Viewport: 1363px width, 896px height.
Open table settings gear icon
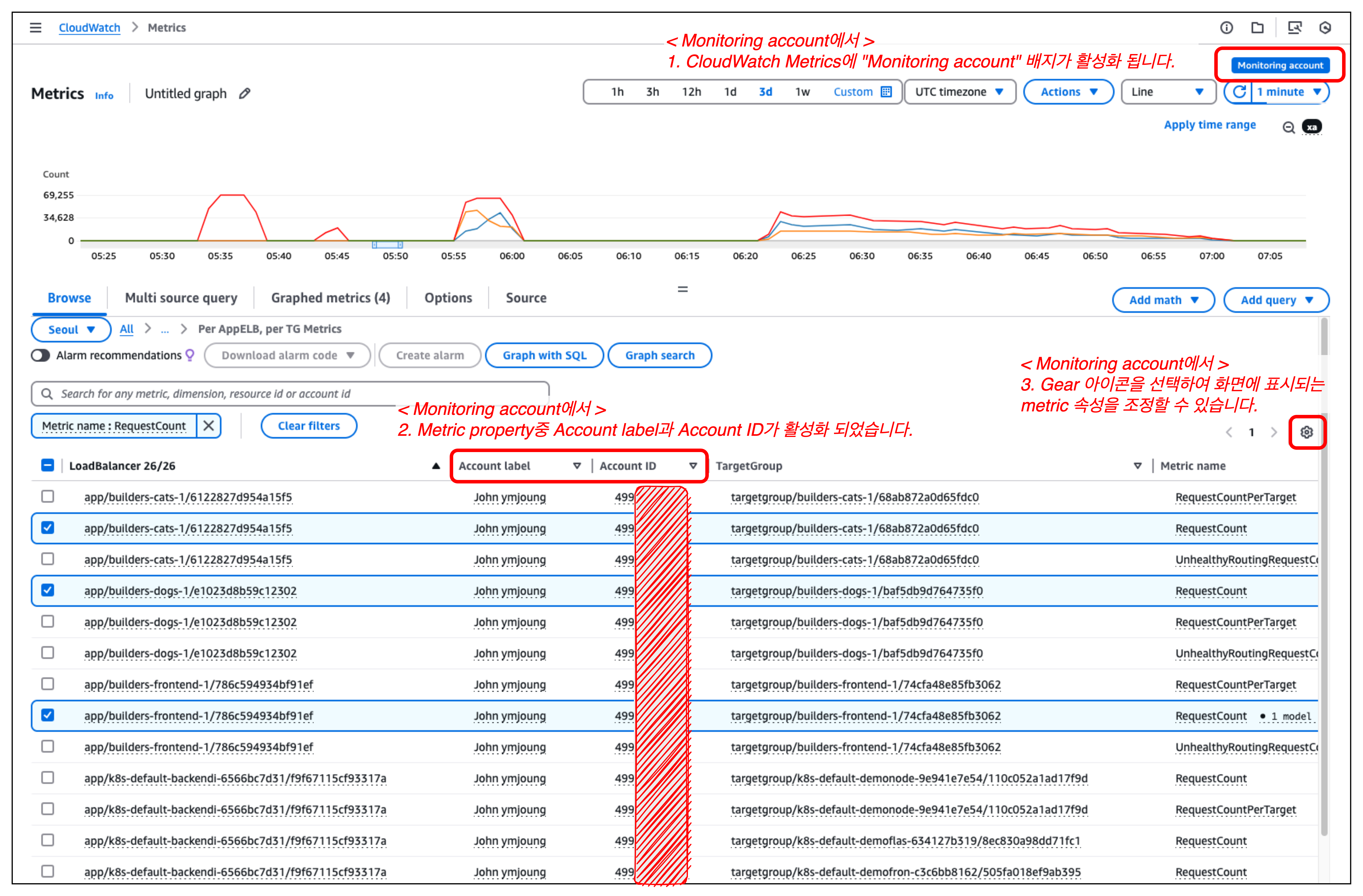pyautogui.click(x=1306, y=432)
